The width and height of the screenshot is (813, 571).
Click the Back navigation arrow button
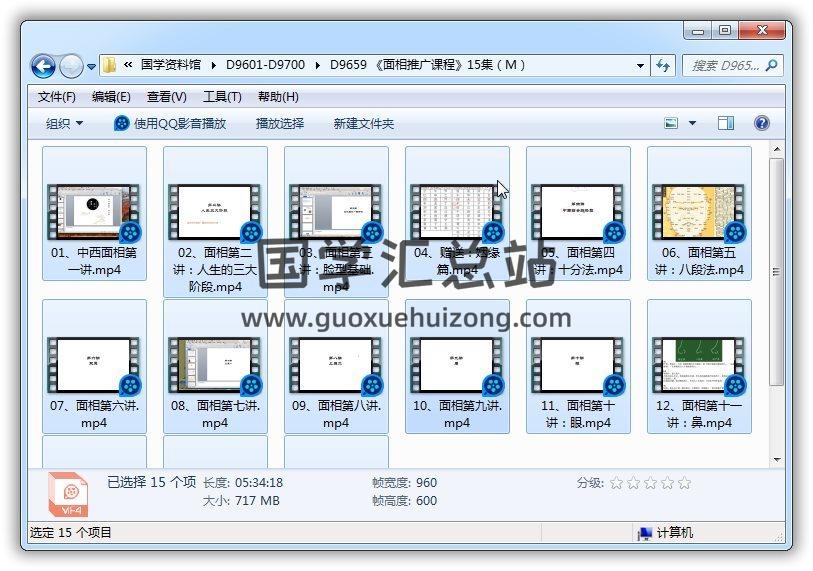point(43,67)
